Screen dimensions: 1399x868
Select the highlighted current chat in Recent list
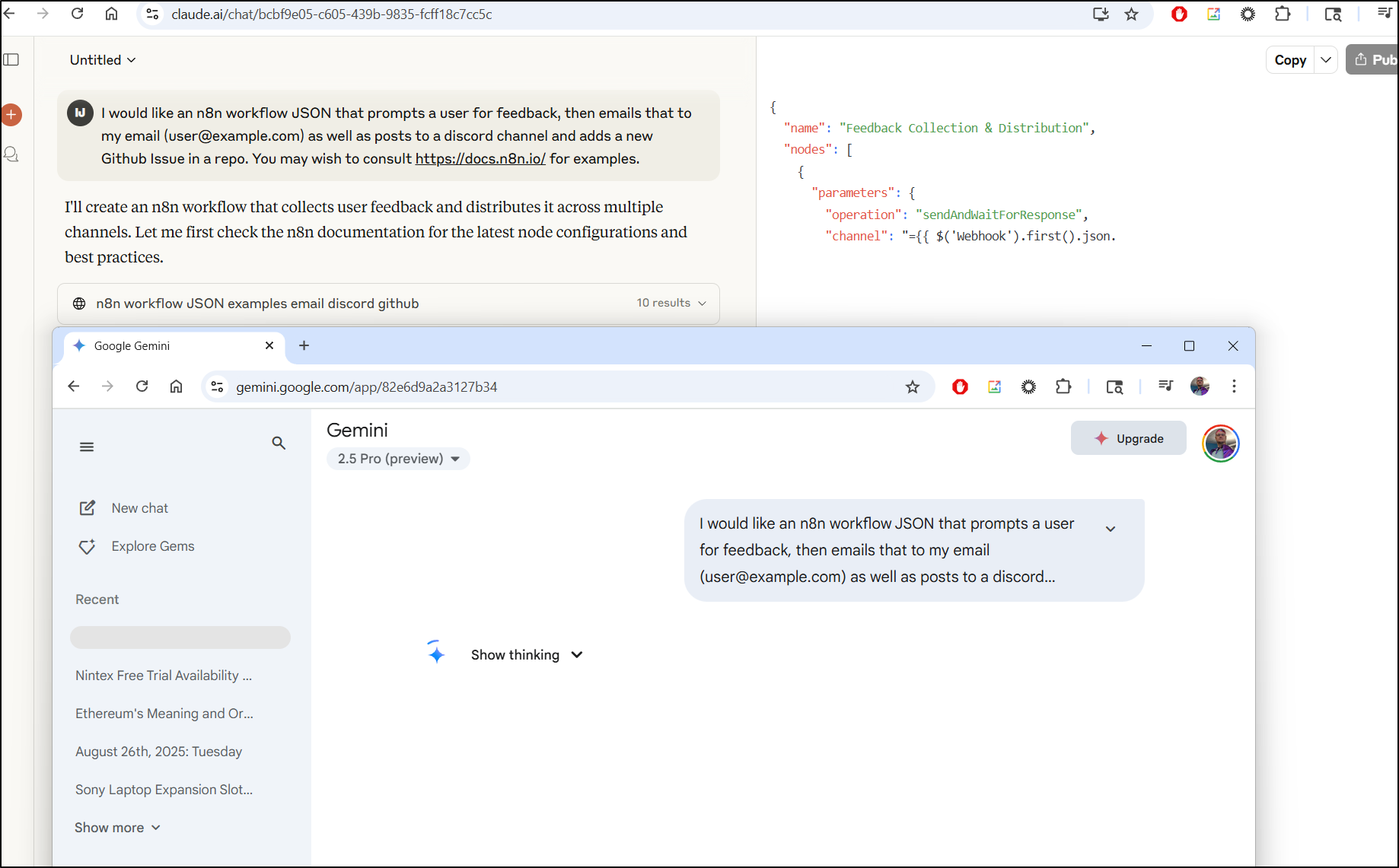point(180,637)
